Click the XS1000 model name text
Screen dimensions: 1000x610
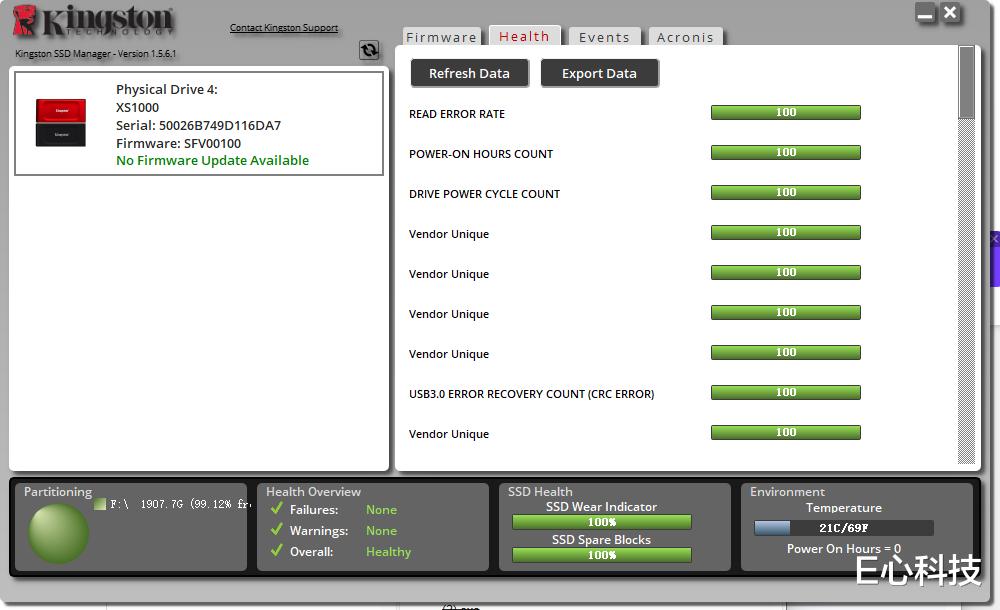coord(137,107)
